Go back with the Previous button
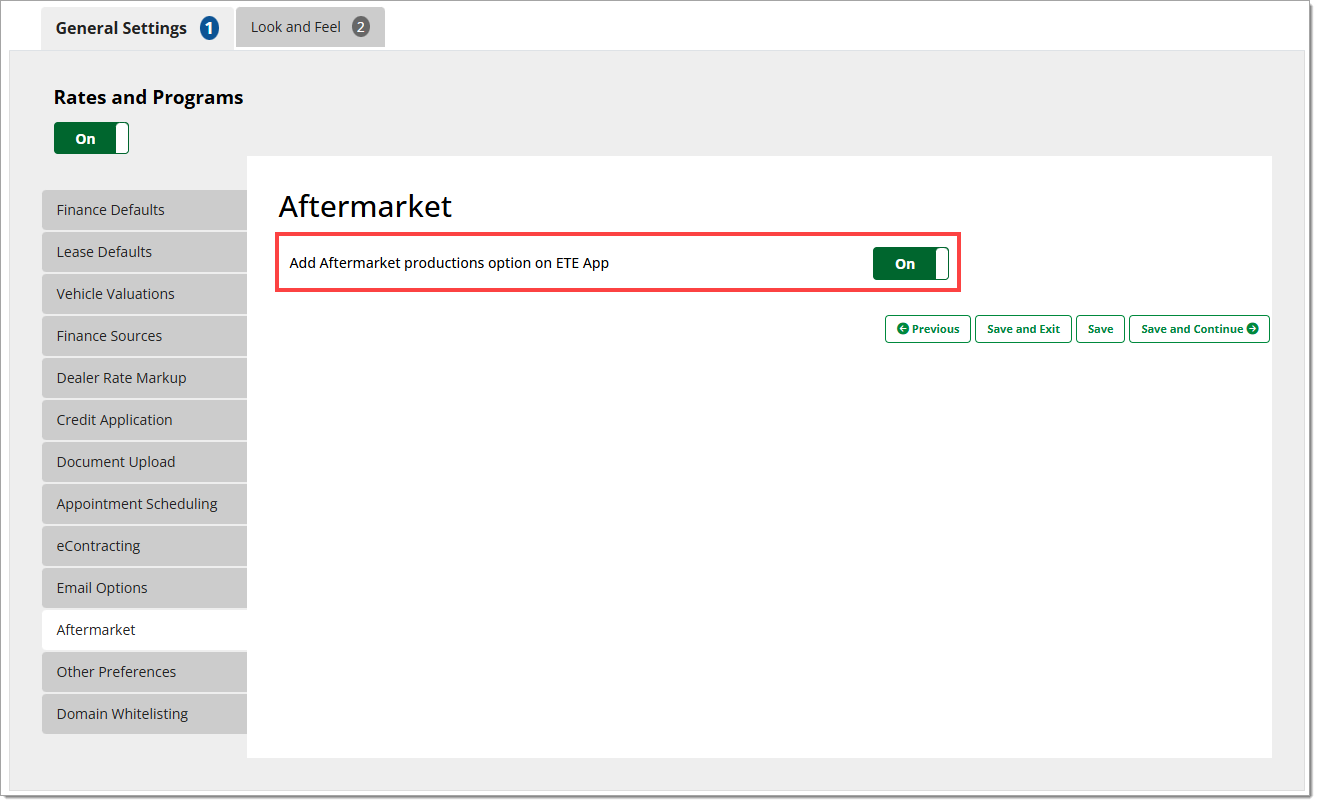Viewport: 1317px width, 803px height. pyautogui.click(x=927, y=329)
